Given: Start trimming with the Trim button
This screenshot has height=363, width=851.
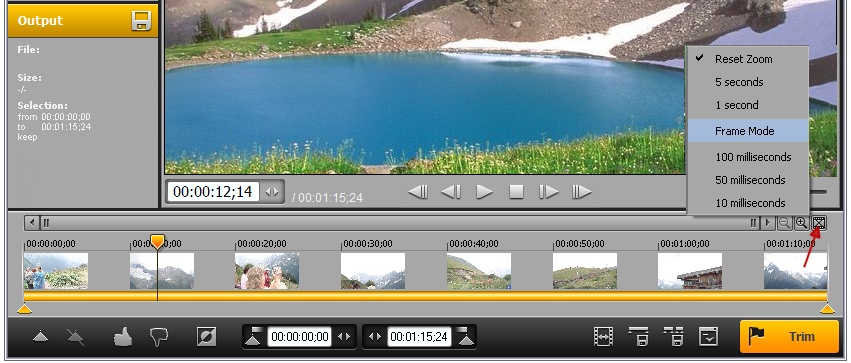Looking at the screenshot, I should pyautogui.click(x=789, y=336).
